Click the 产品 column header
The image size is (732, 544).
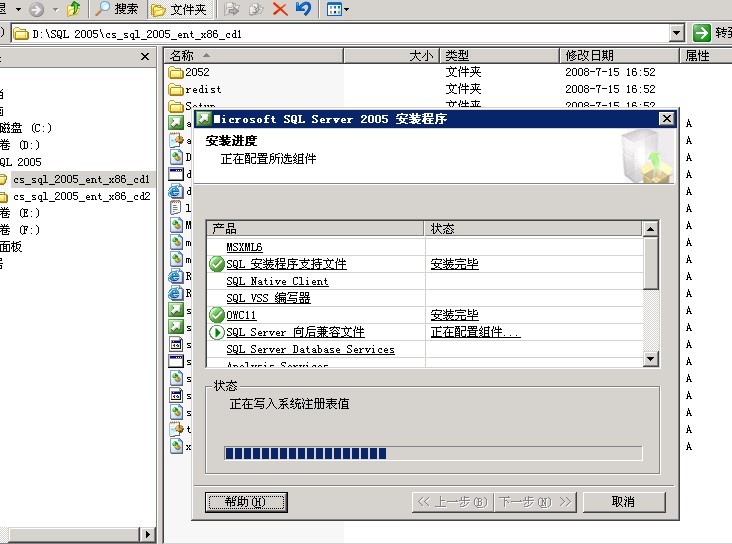point(315,228)
